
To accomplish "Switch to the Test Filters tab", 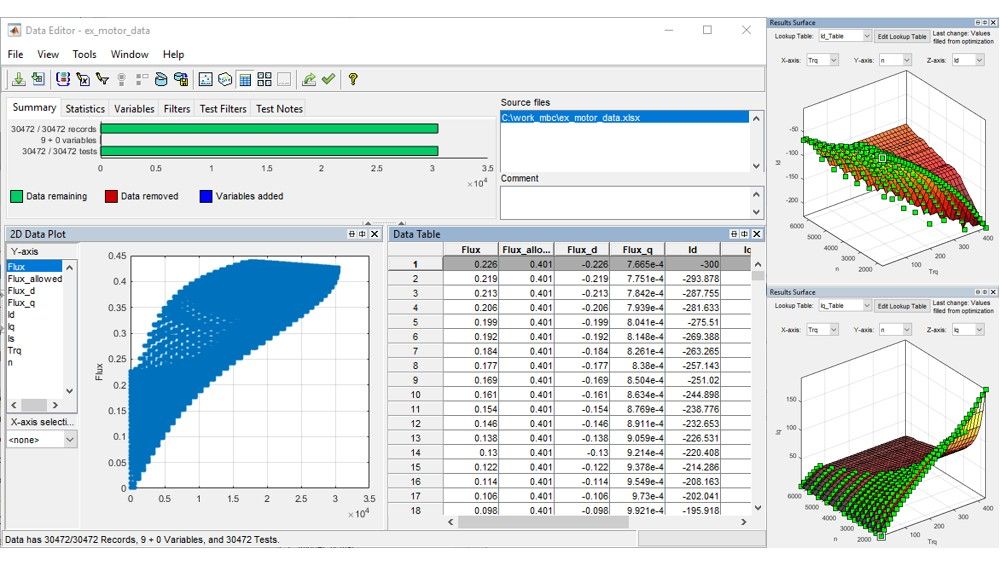I will 223,109.
